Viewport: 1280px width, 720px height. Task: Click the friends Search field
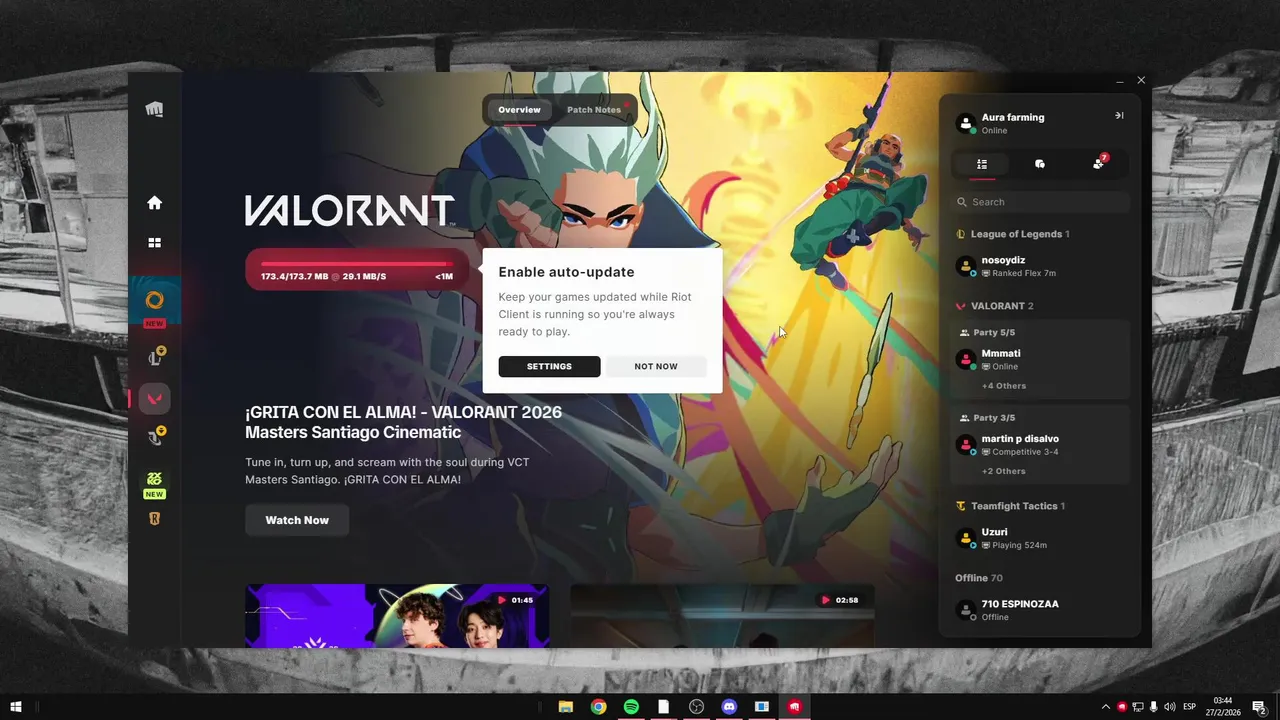[x=1040, y=202]
